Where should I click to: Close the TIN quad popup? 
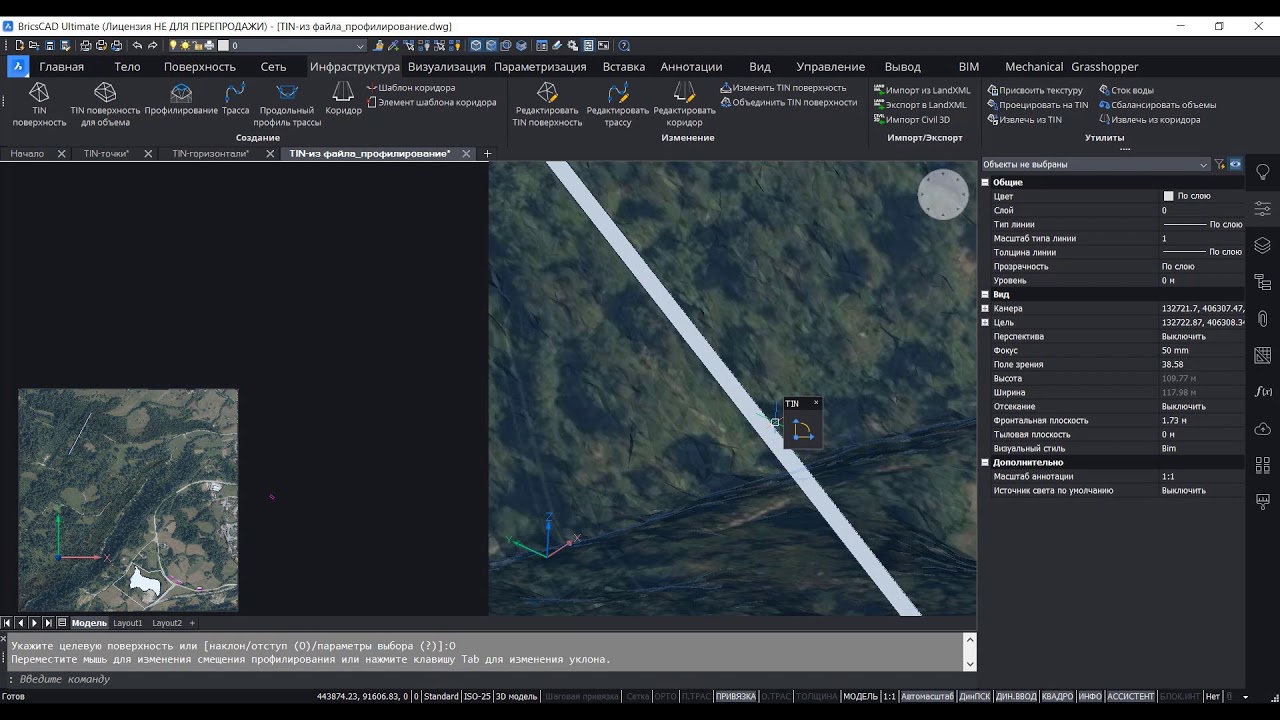tap(816, 403)
